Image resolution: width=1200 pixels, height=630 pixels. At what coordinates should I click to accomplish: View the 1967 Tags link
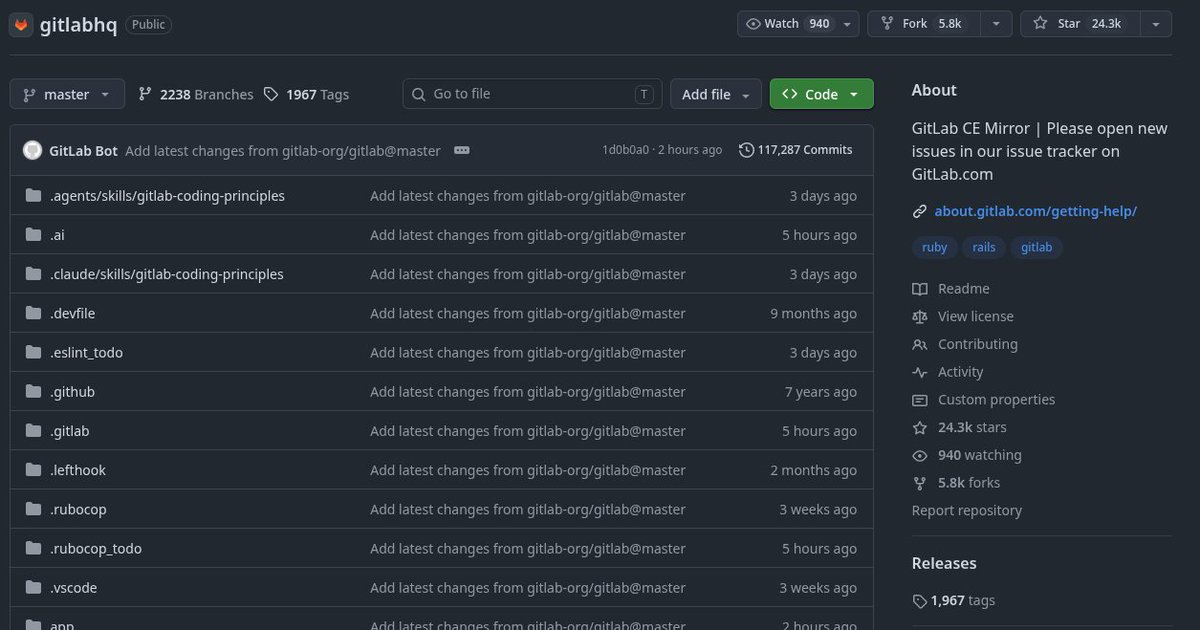306,94
